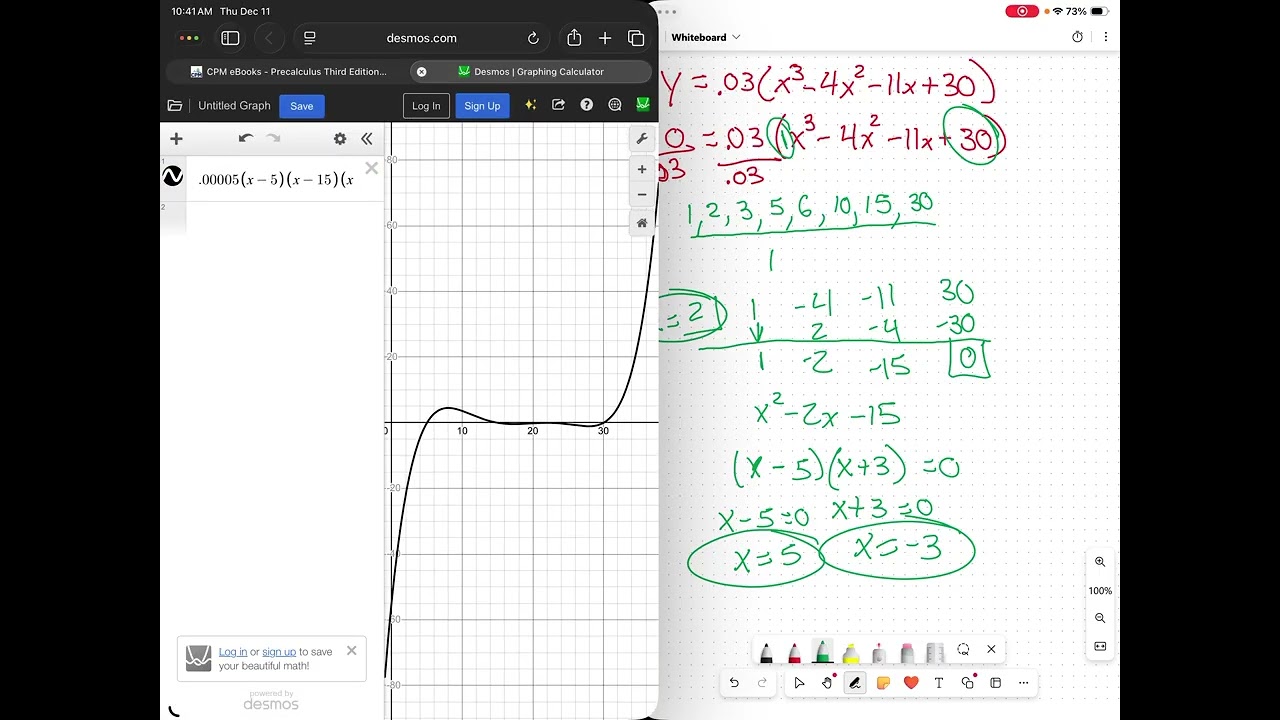Viewport: 1280px width, 720px height.
Task: Follow the Log in link in save prompt
Action: pos(233,652)
